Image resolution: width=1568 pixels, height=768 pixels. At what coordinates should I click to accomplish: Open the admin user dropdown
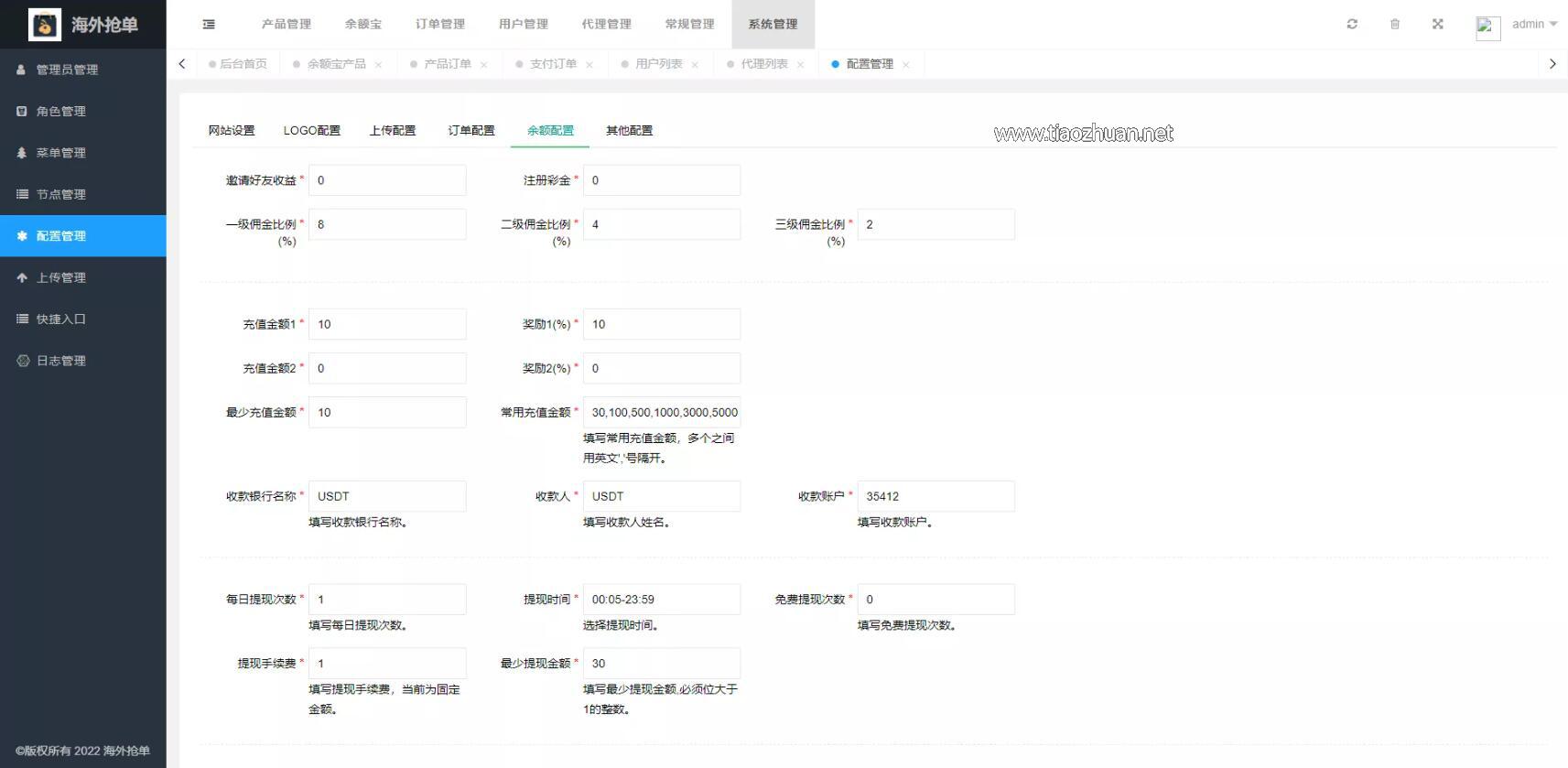[x=1534, y=25]
